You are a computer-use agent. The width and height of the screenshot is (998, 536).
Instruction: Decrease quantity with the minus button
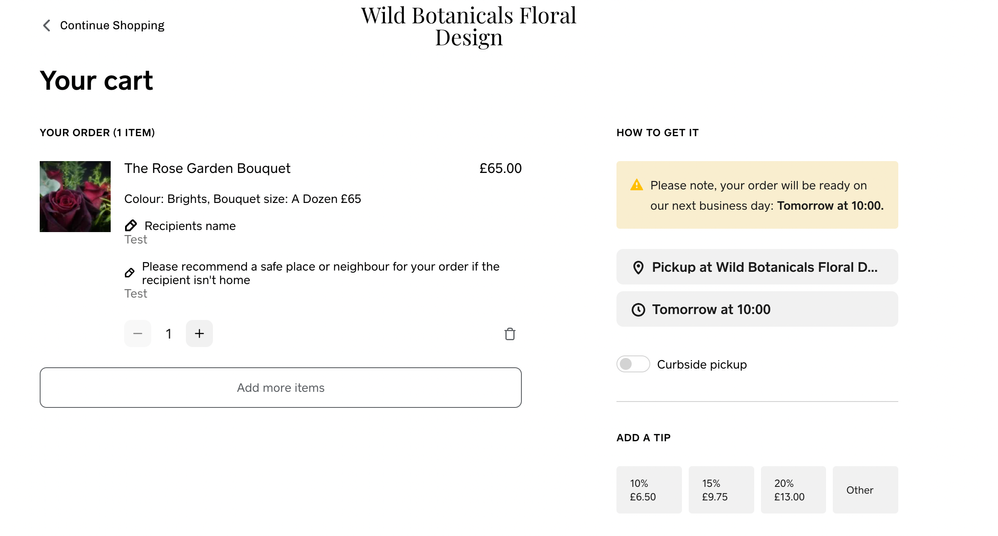click(x=138, y=334)
